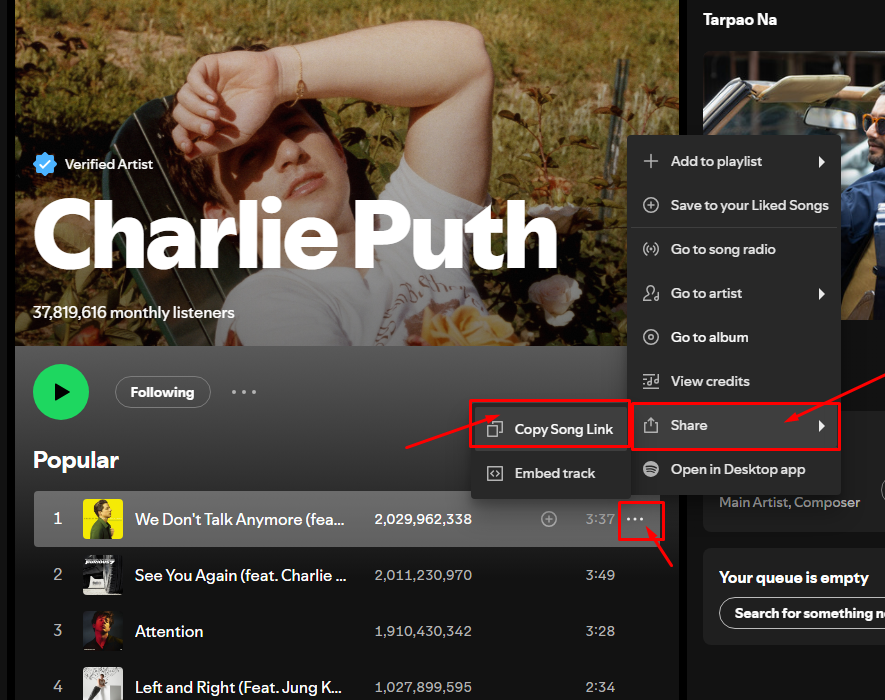Expand the Share submenu arrow

tap(822, 426)
